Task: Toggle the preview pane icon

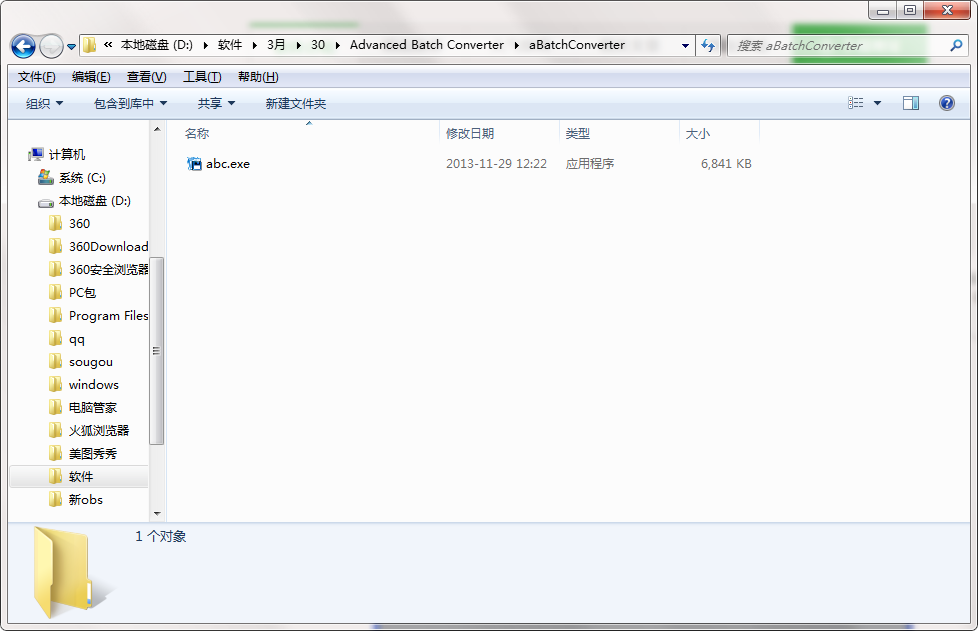Action: (x=911, y=103)
